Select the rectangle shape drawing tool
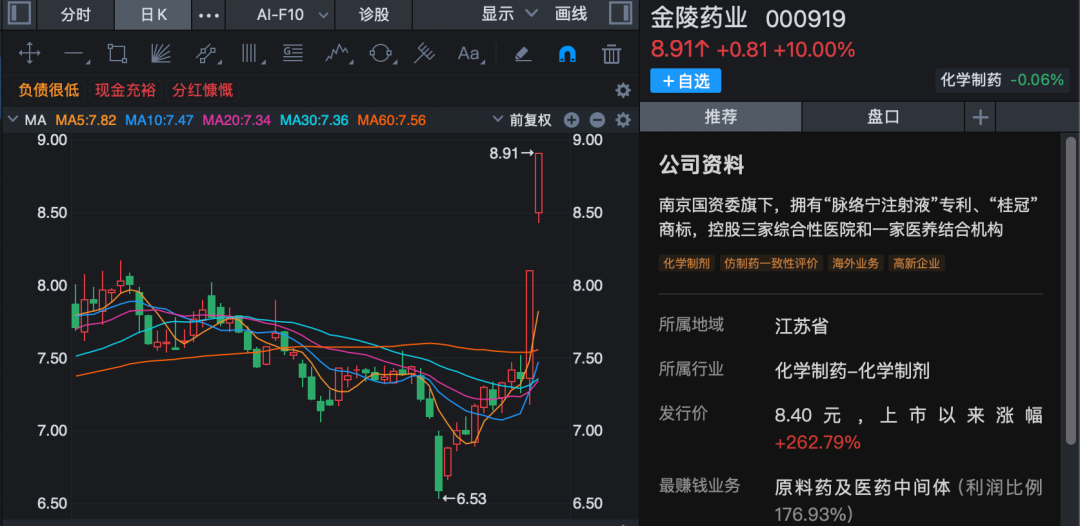1080x526 pixels. [117, 54]
